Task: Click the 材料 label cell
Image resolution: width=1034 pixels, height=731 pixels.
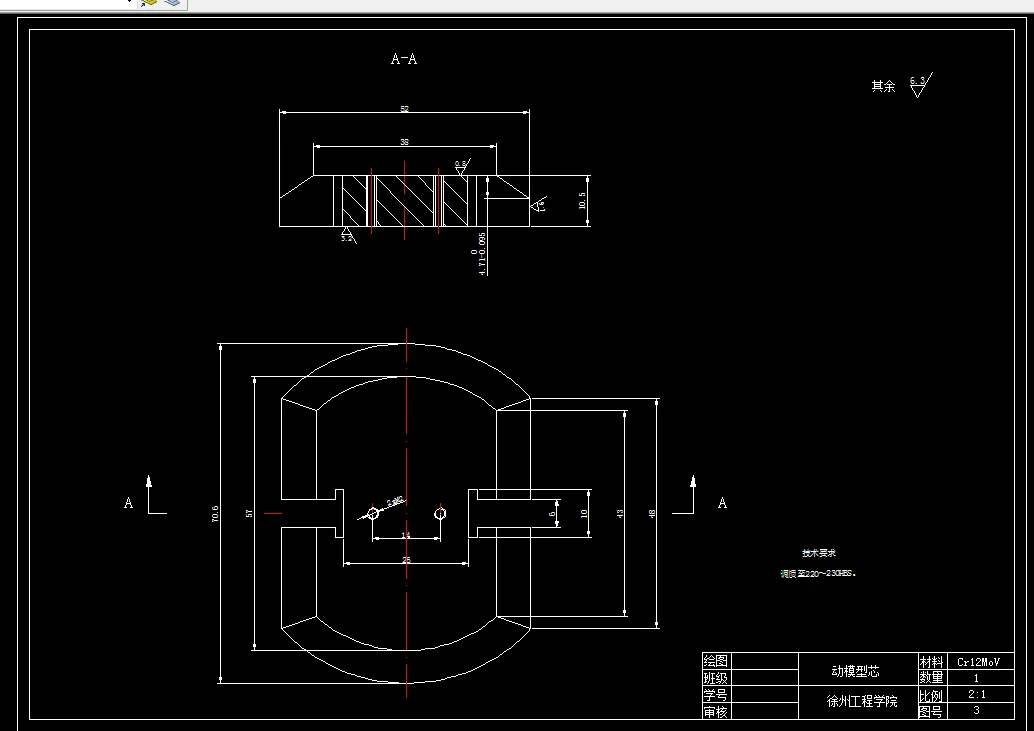Action: (931, 662)
